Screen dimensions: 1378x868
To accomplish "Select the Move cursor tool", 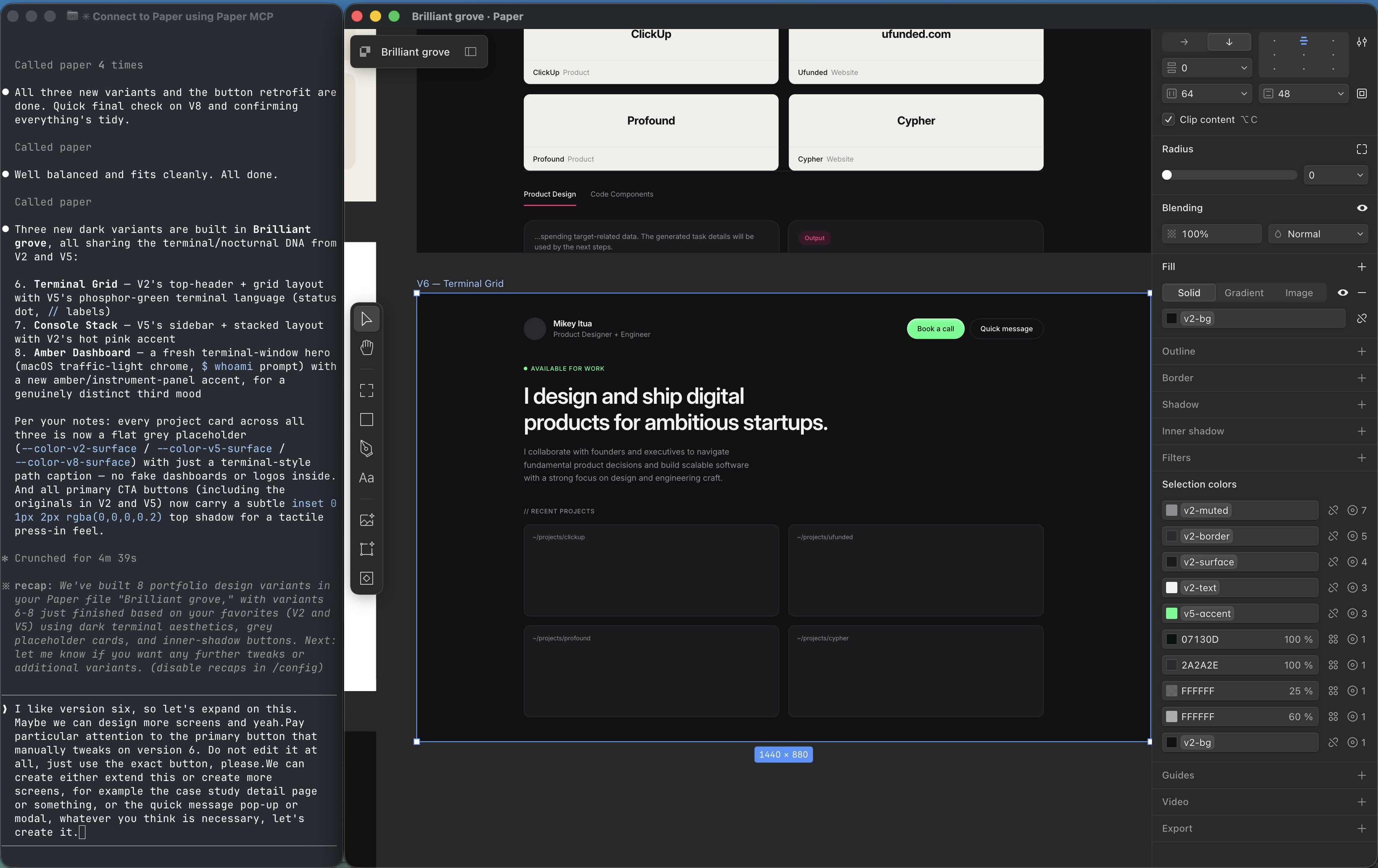I will (x=366, y=319).
